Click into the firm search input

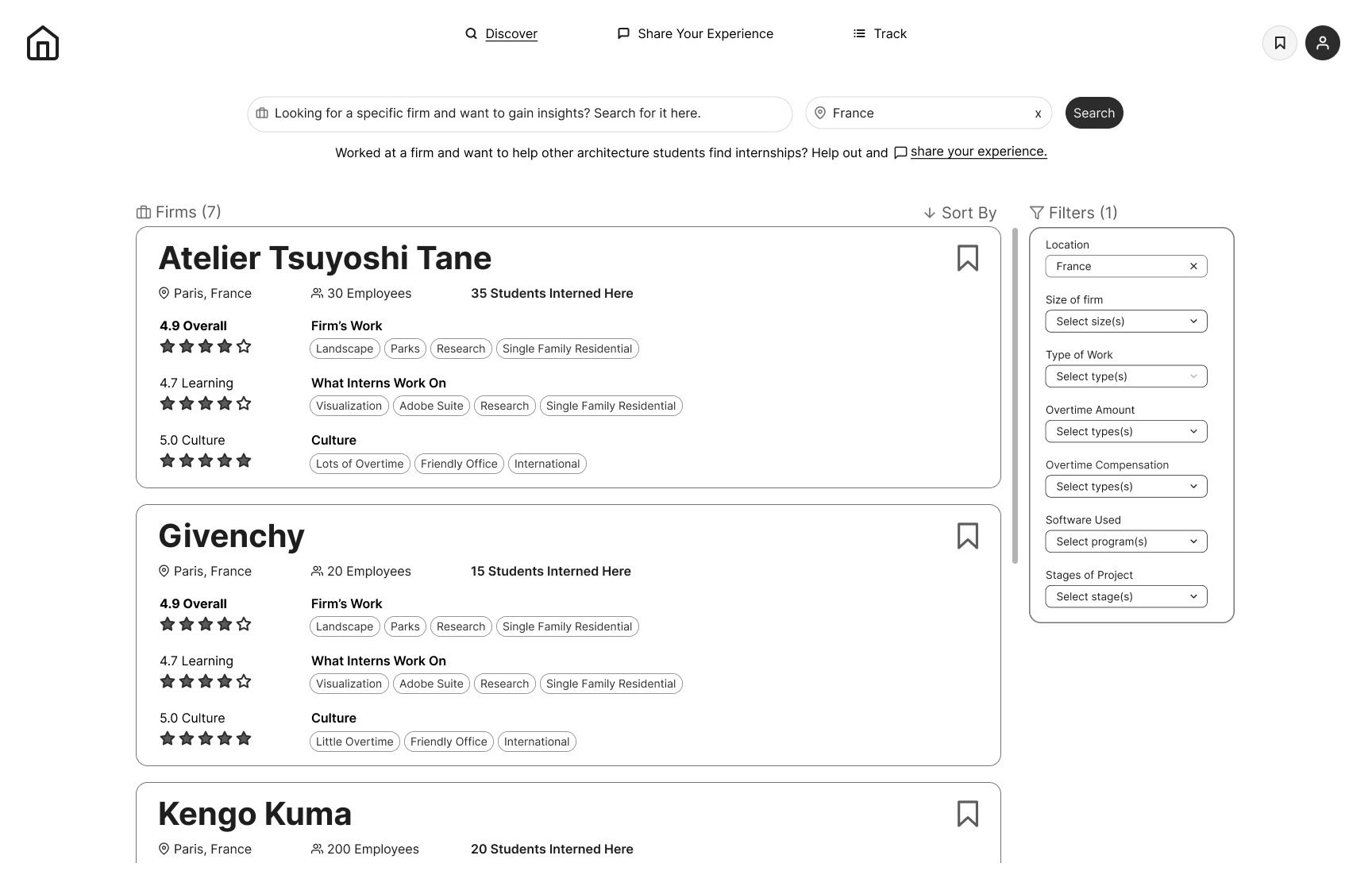tap(520, 114)
